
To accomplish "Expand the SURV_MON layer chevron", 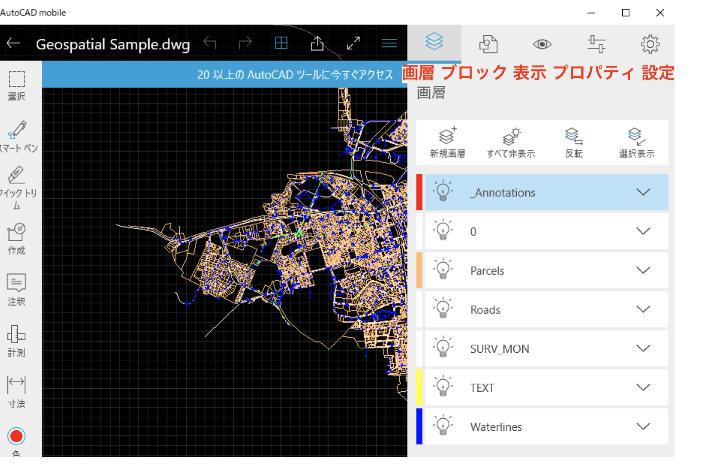I will [x=643, y=348].
